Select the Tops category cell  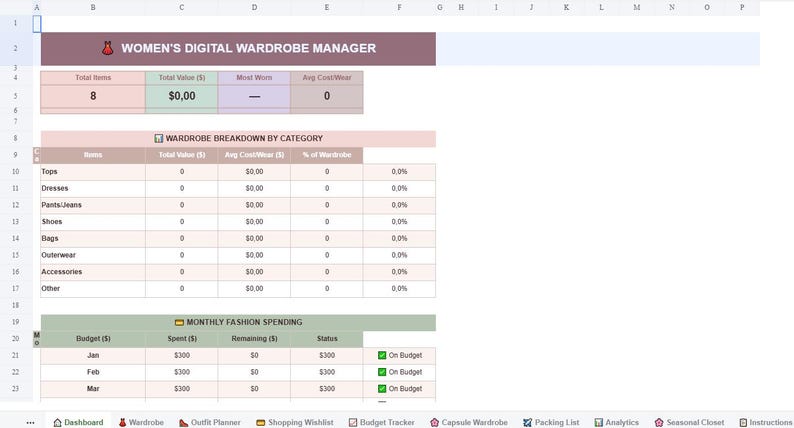point(93,172)
